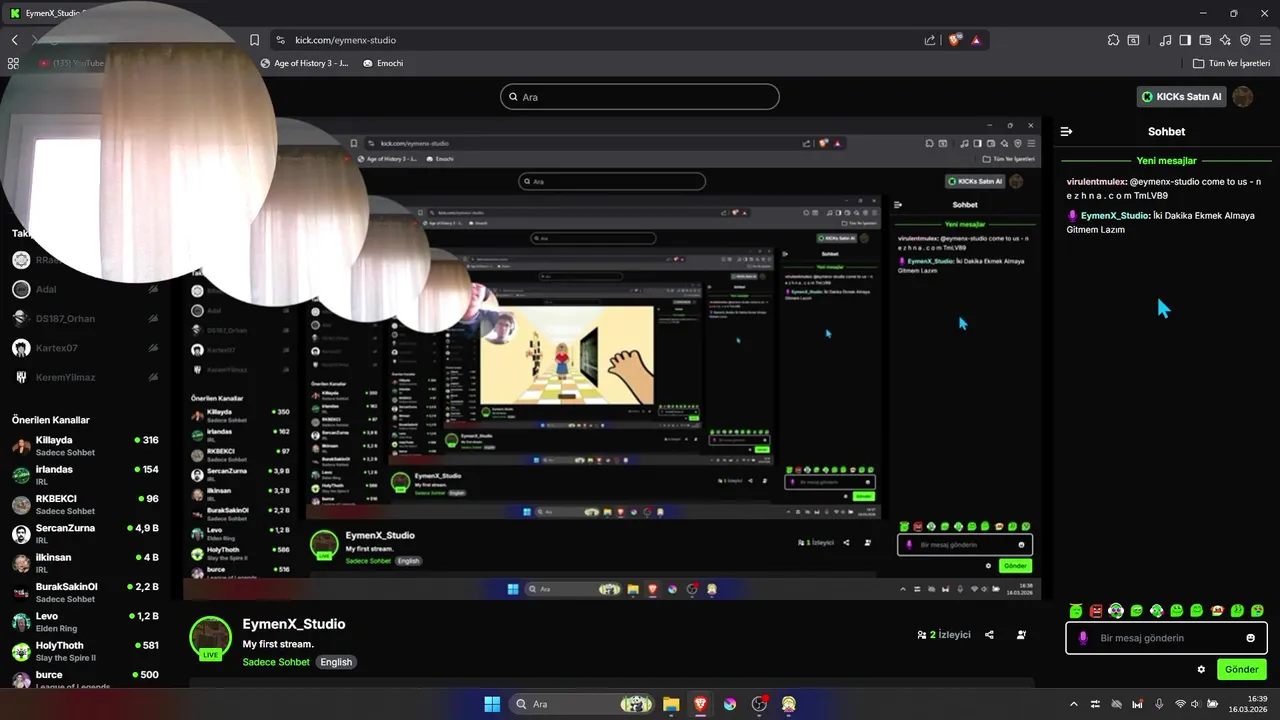The height and width of the screenshot is (720, 1280).
Task: Toggle the browser sidebar panel icon
Action: [1185, 40]
